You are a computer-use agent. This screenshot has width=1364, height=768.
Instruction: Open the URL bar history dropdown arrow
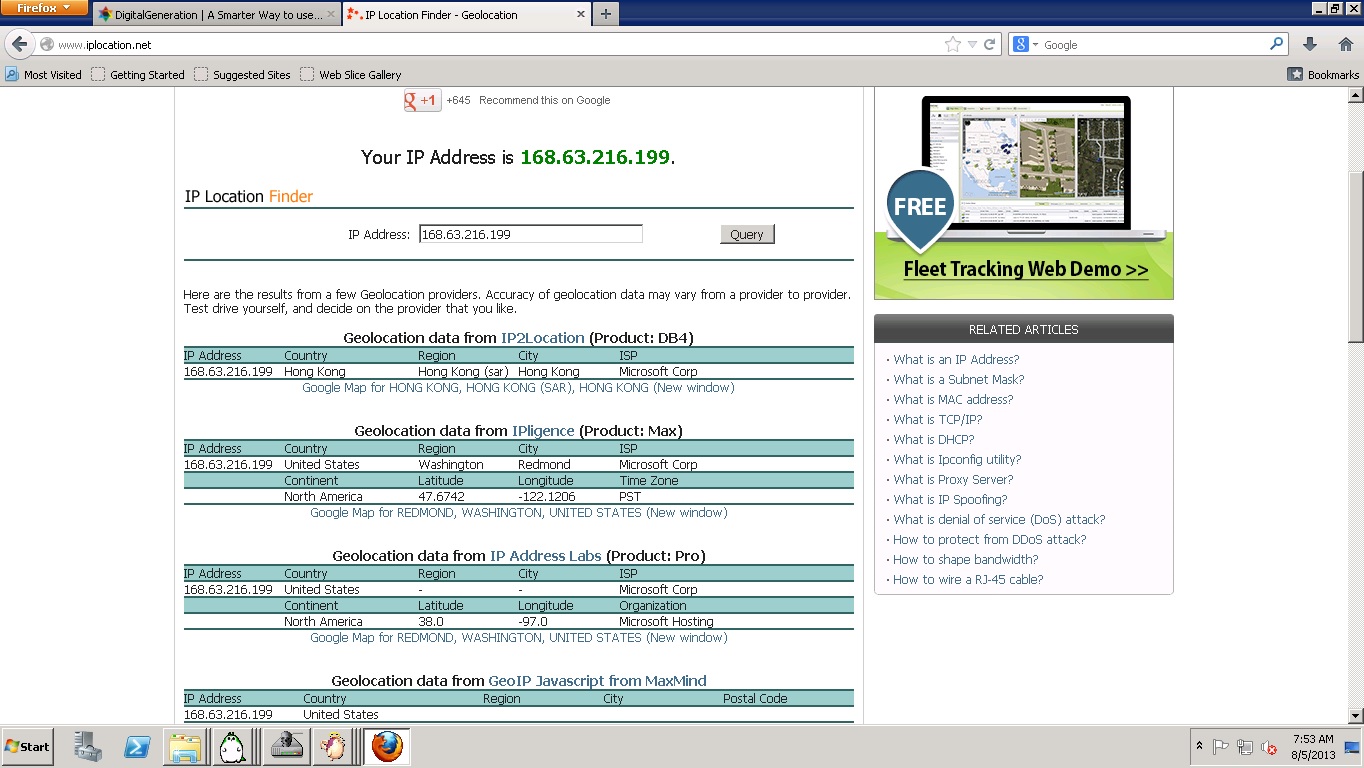[x=972, y=44]
